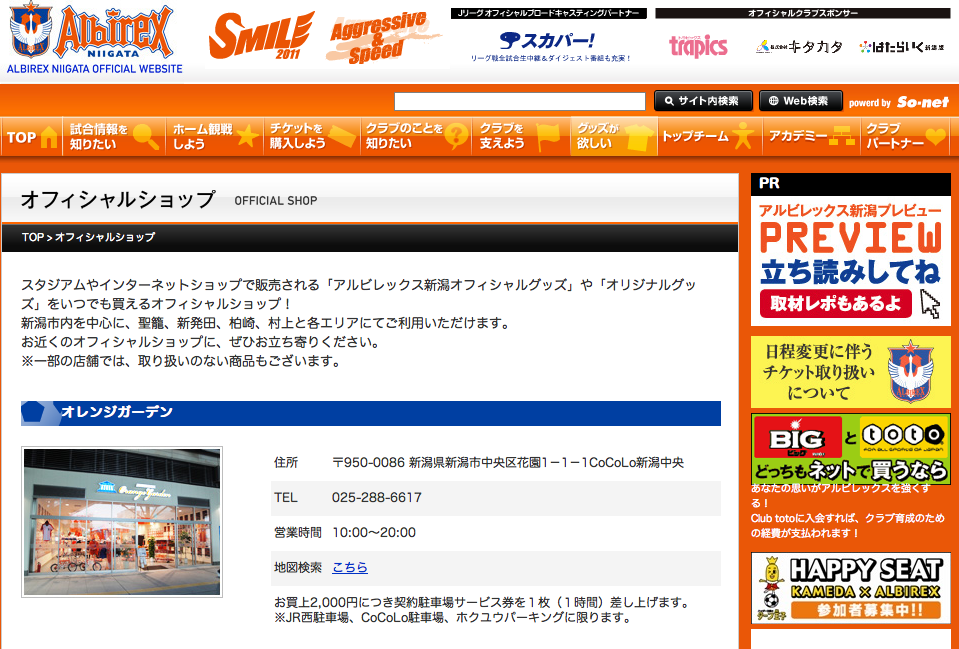
Task: Open the HAPPY SEAT KAMEDA × ALBIREX banner
Action: (851, 588)
